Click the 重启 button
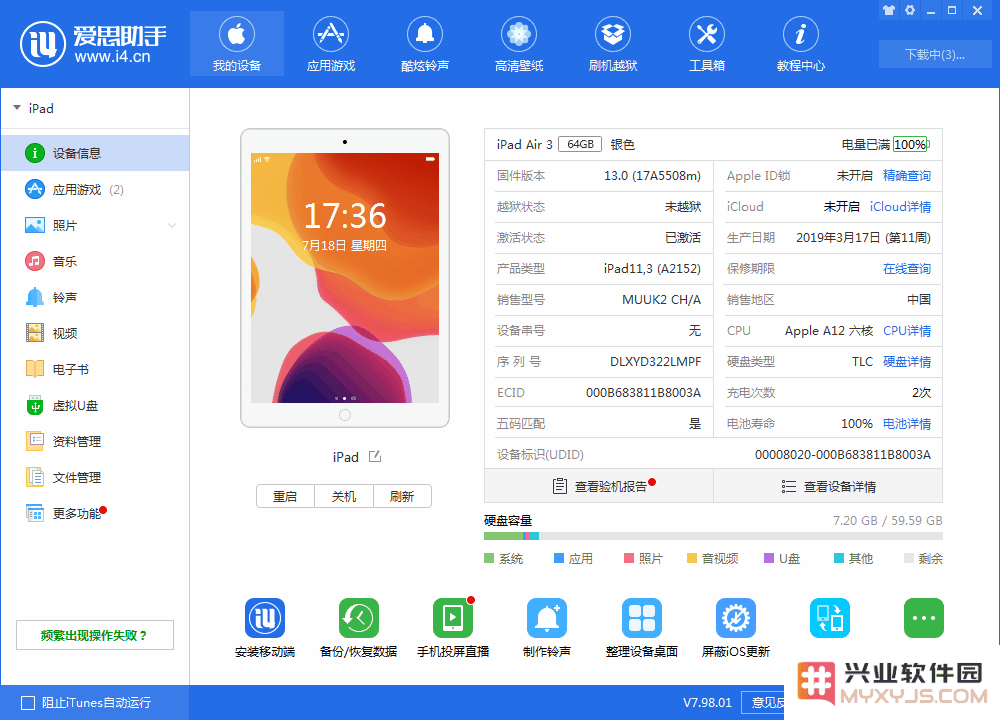 coord(285,496)
